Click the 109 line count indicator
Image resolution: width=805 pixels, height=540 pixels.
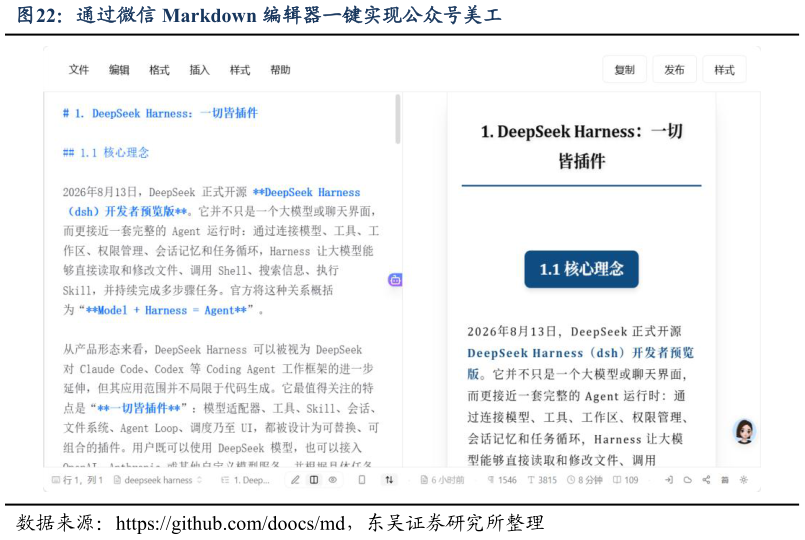625,480
